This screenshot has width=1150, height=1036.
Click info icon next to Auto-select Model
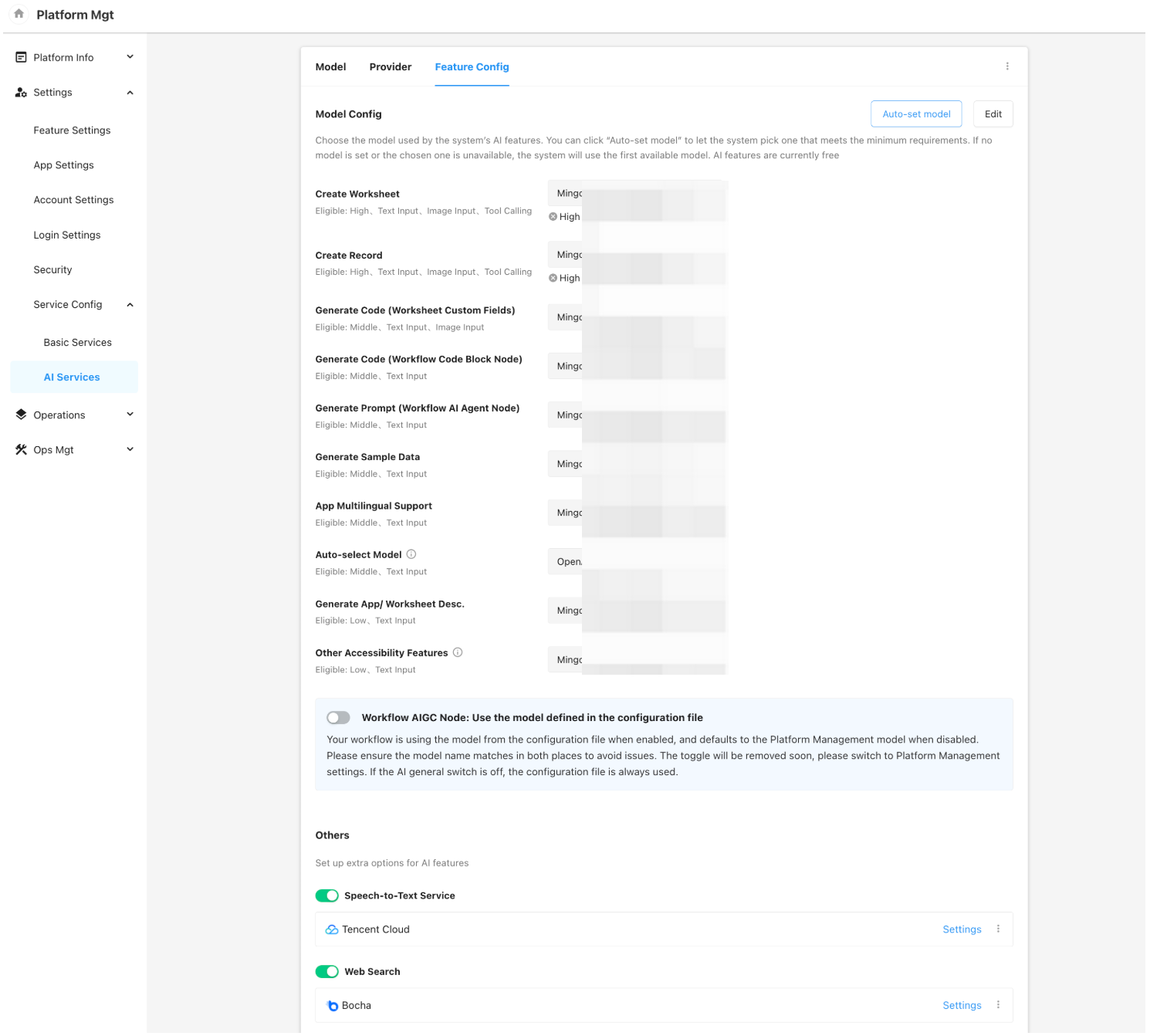pyautogui.click(x=411, y=554)
